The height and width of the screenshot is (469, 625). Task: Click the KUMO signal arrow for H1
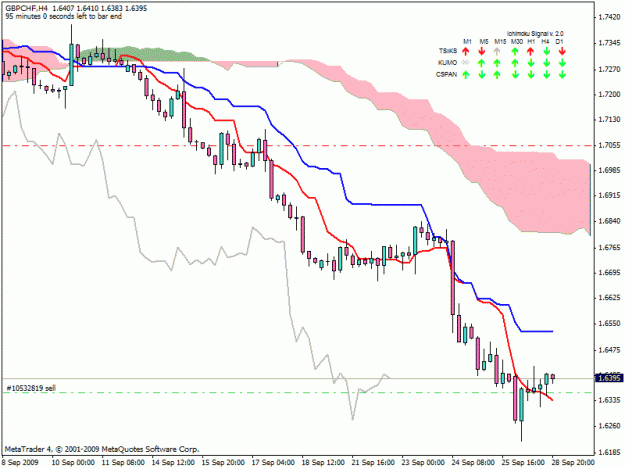(531, 63)
